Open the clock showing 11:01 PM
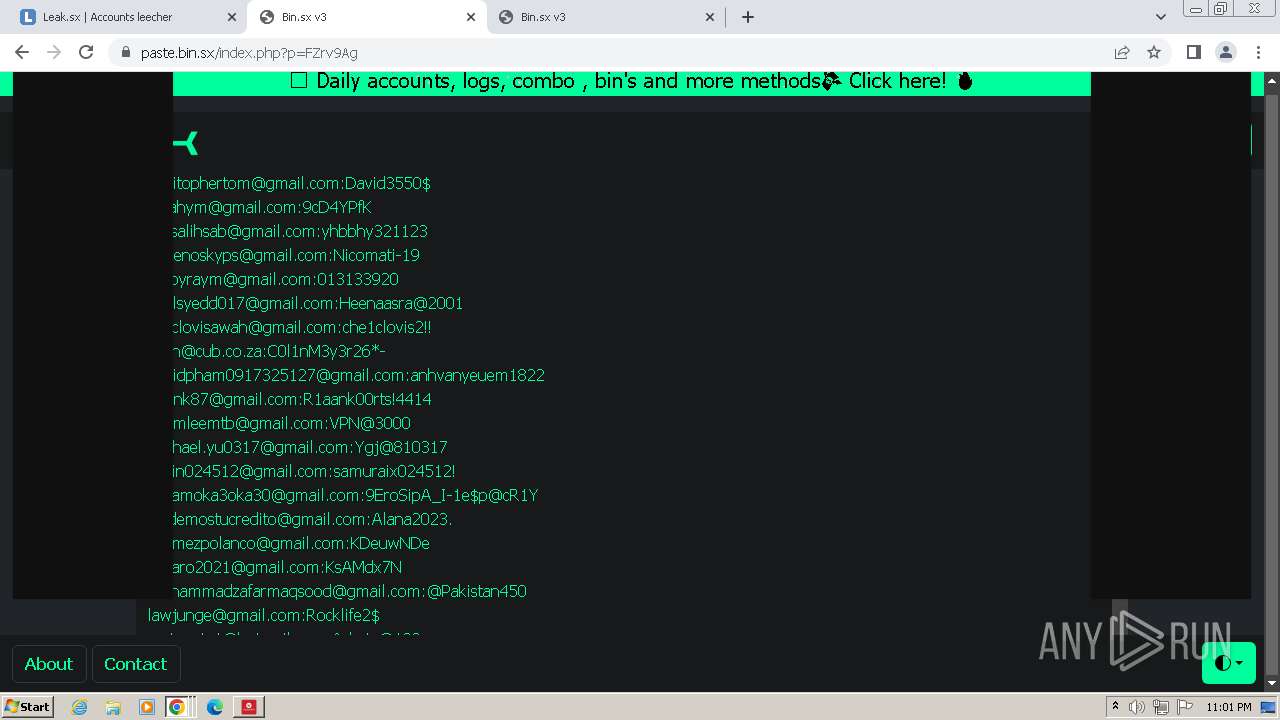 click(x=1229, y=707)
